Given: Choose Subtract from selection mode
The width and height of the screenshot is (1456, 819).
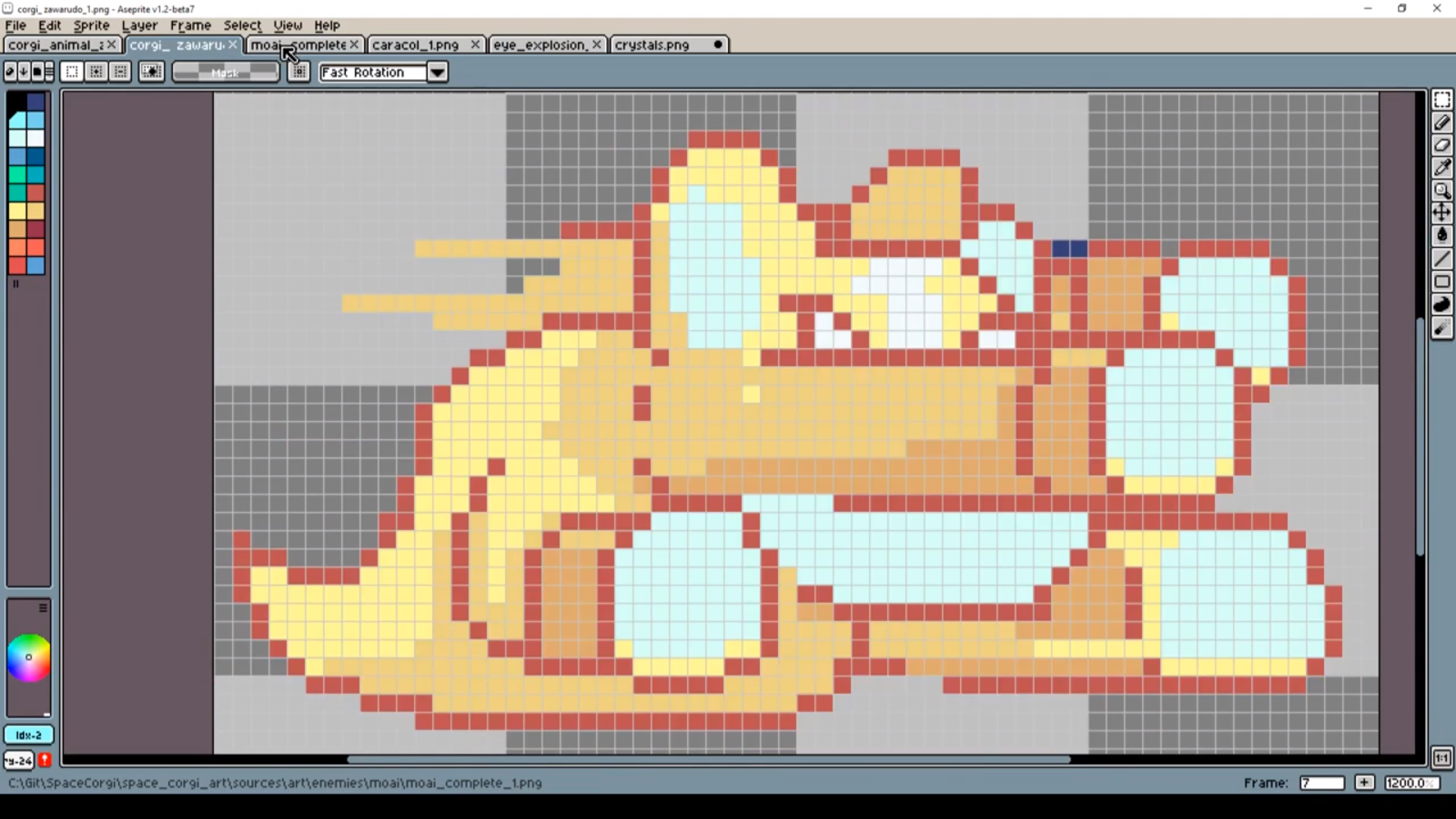Looking at the screenshot, I should click(x=121, y=72).
